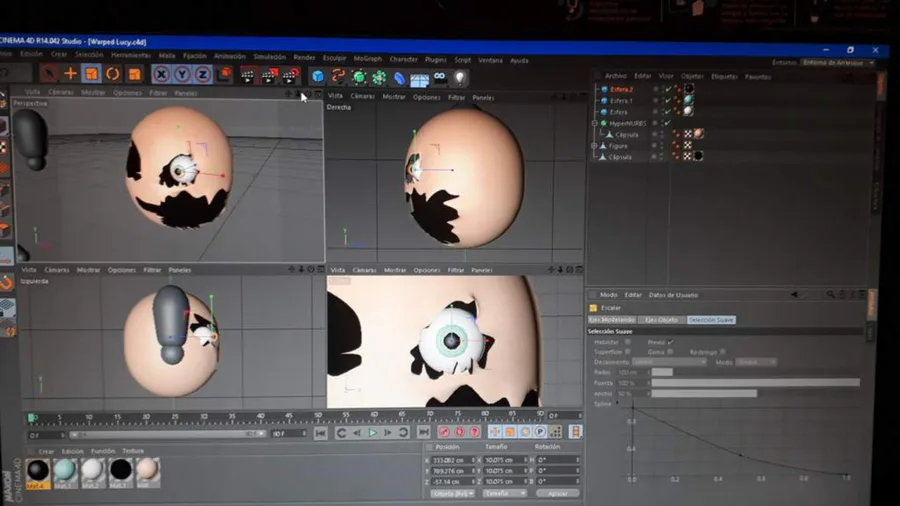Select Esfera.1 object row
Image resolution: width=900 pixels, height=506 pixels.
622,101
